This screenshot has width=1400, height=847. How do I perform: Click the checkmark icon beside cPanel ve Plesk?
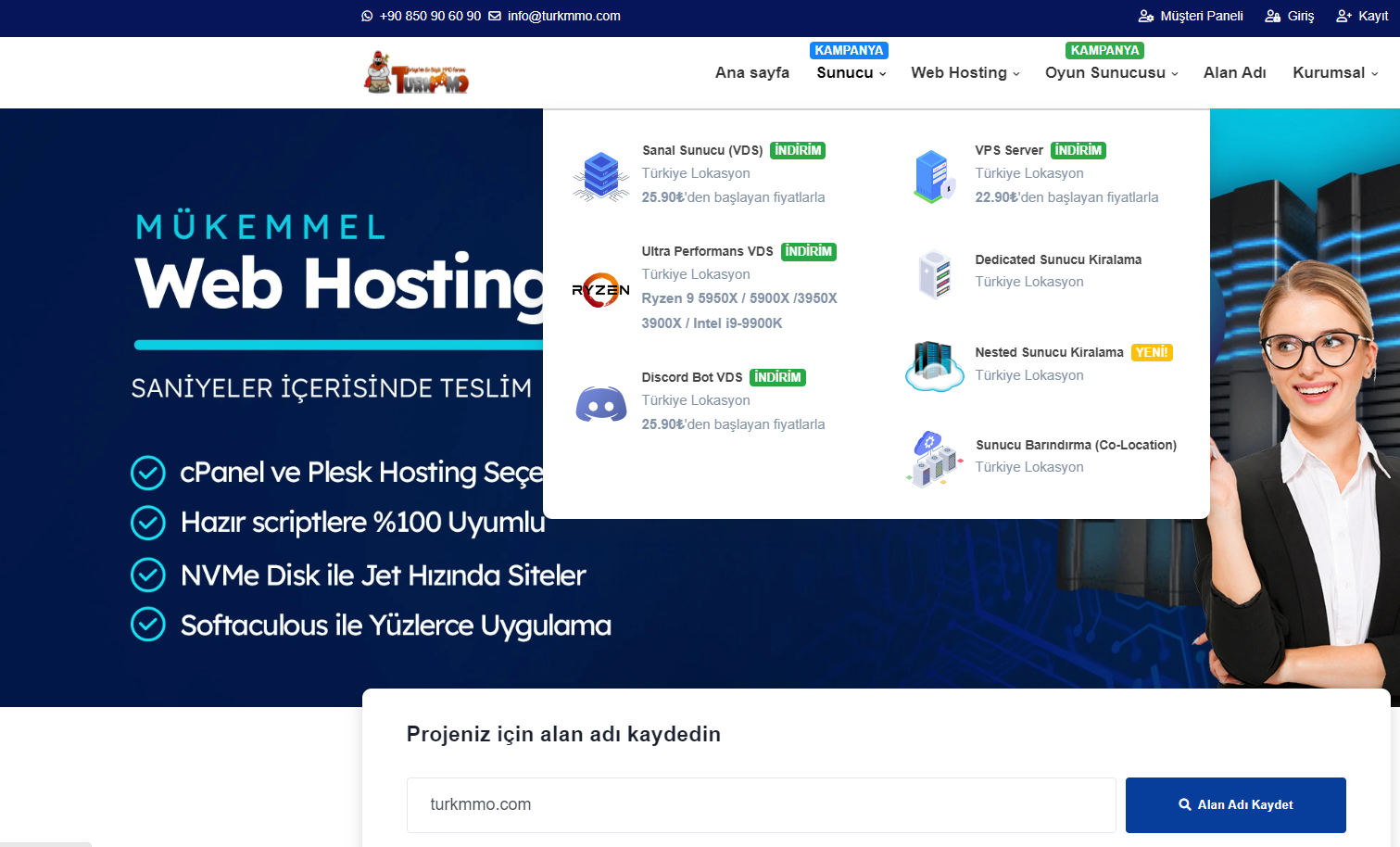point(148,473)
